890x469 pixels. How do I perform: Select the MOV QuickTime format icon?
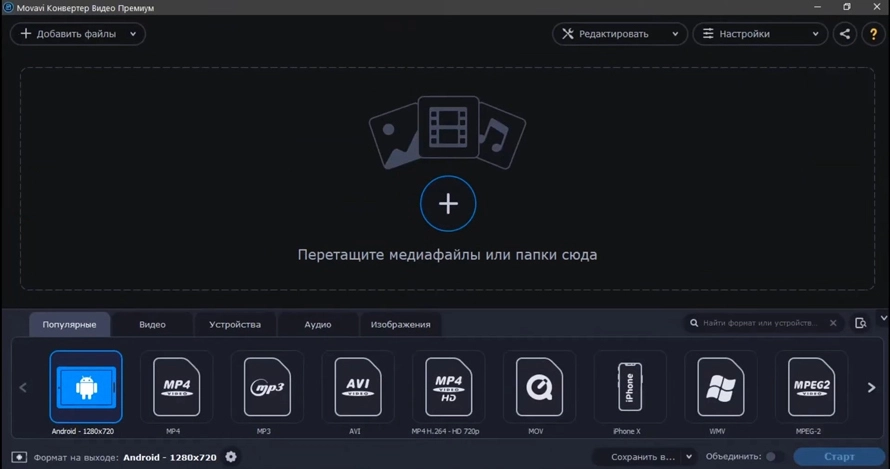[539, 387]
